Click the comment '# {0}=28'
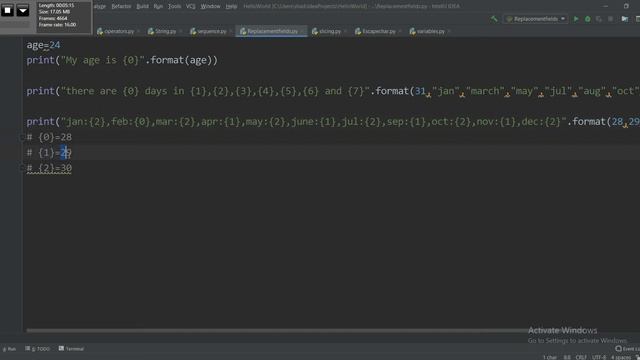The height and width of the screenshot is (360, 640). pos(49,137)
